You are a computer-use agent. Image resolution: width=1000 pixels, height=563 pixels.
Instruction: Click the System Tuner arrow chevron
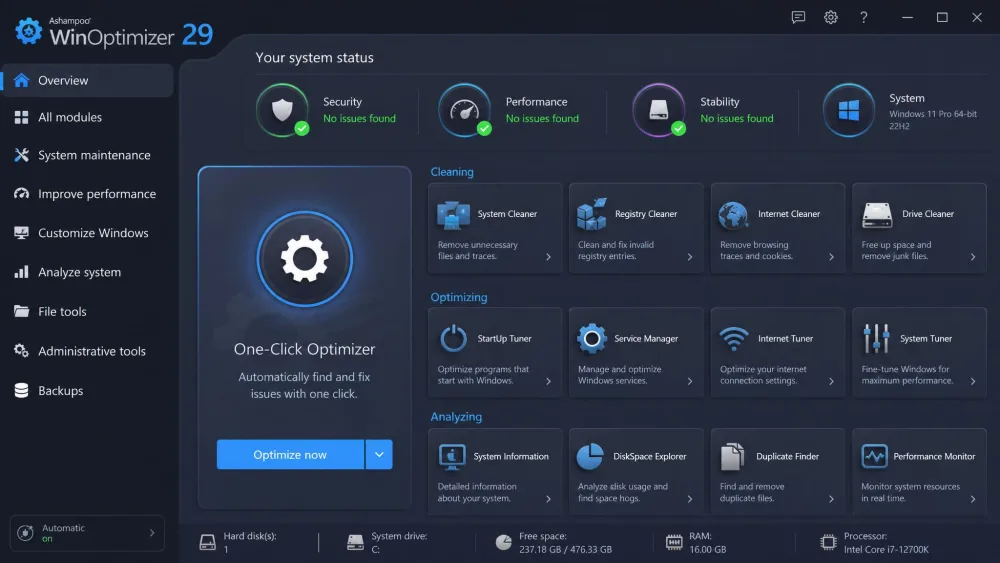tap(973, 381)
